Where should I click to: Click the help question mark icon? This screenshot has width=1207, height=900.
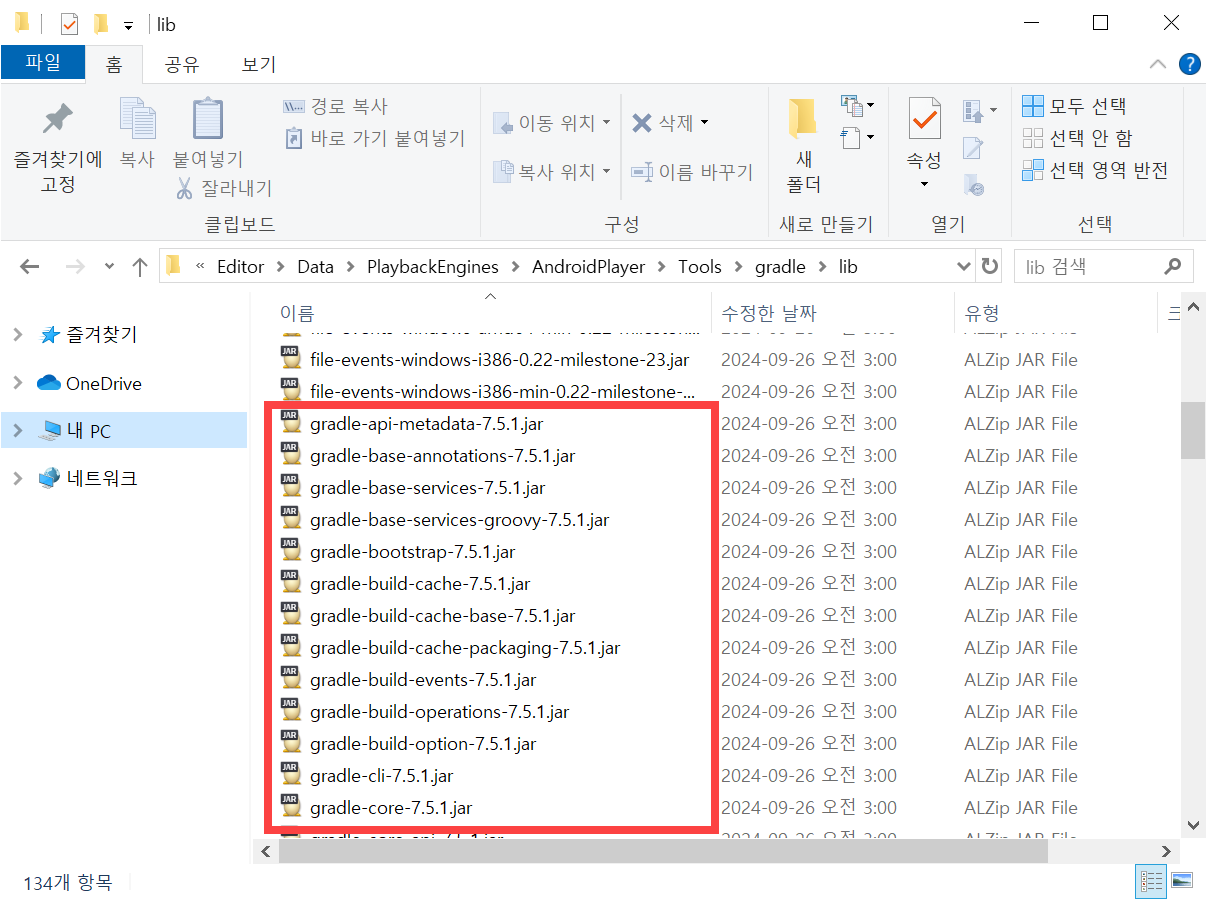coord(1189,64)
